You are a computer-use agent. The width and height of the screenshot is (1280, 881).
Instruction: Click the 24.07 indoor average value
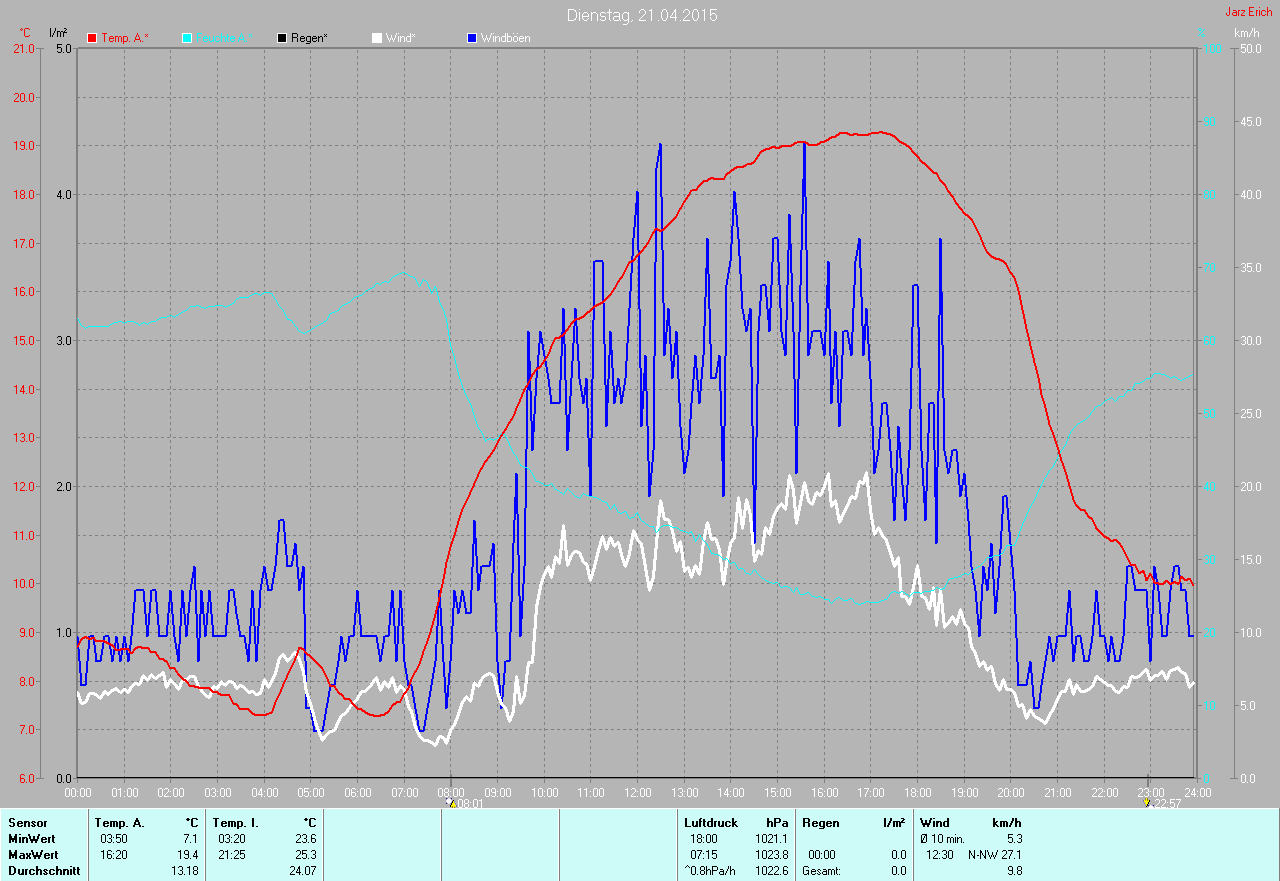click(301, 871)
